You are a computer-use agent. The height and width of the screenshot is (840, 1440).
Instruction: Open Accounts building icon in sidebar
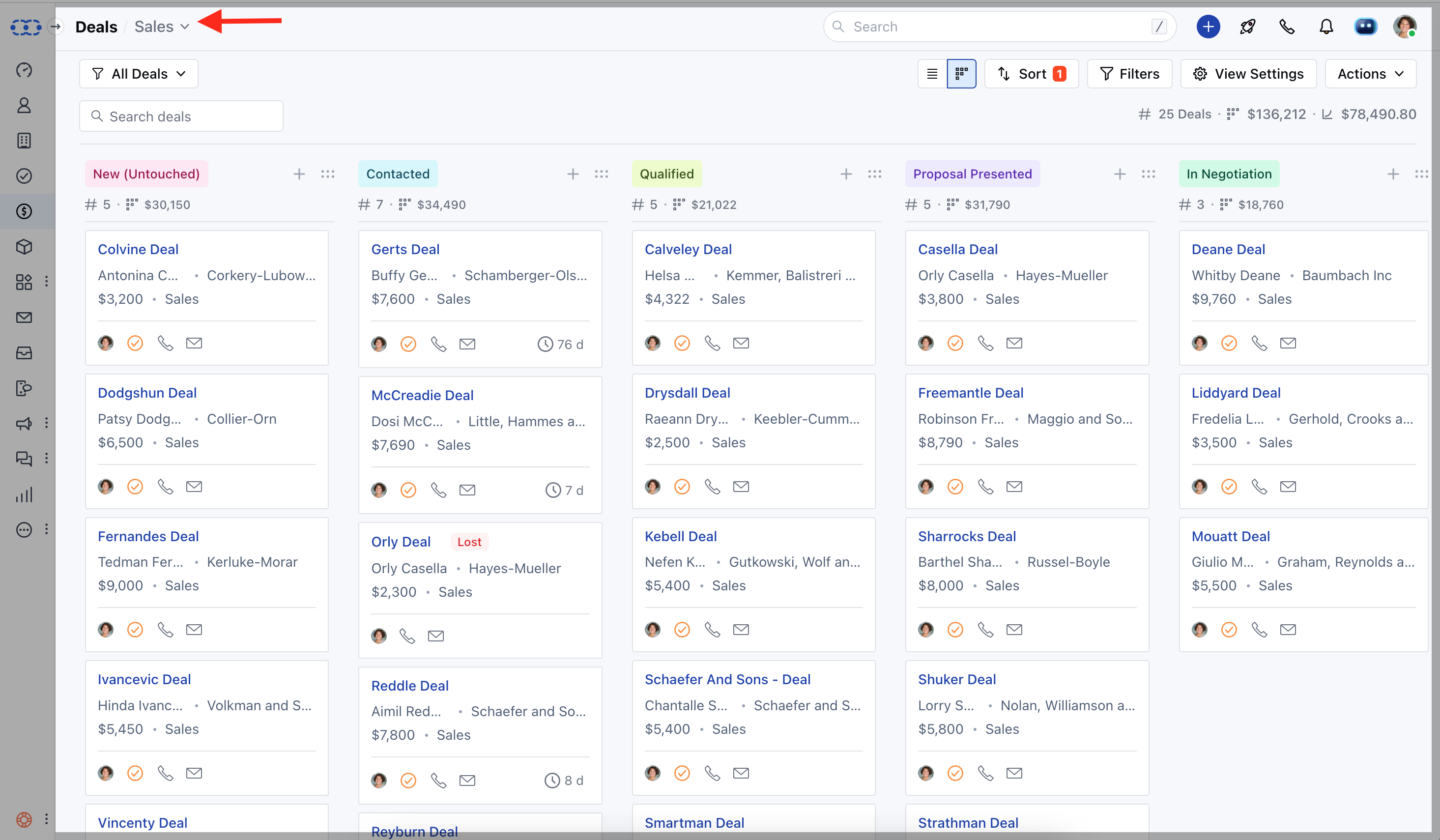click(x=24, y=141)
